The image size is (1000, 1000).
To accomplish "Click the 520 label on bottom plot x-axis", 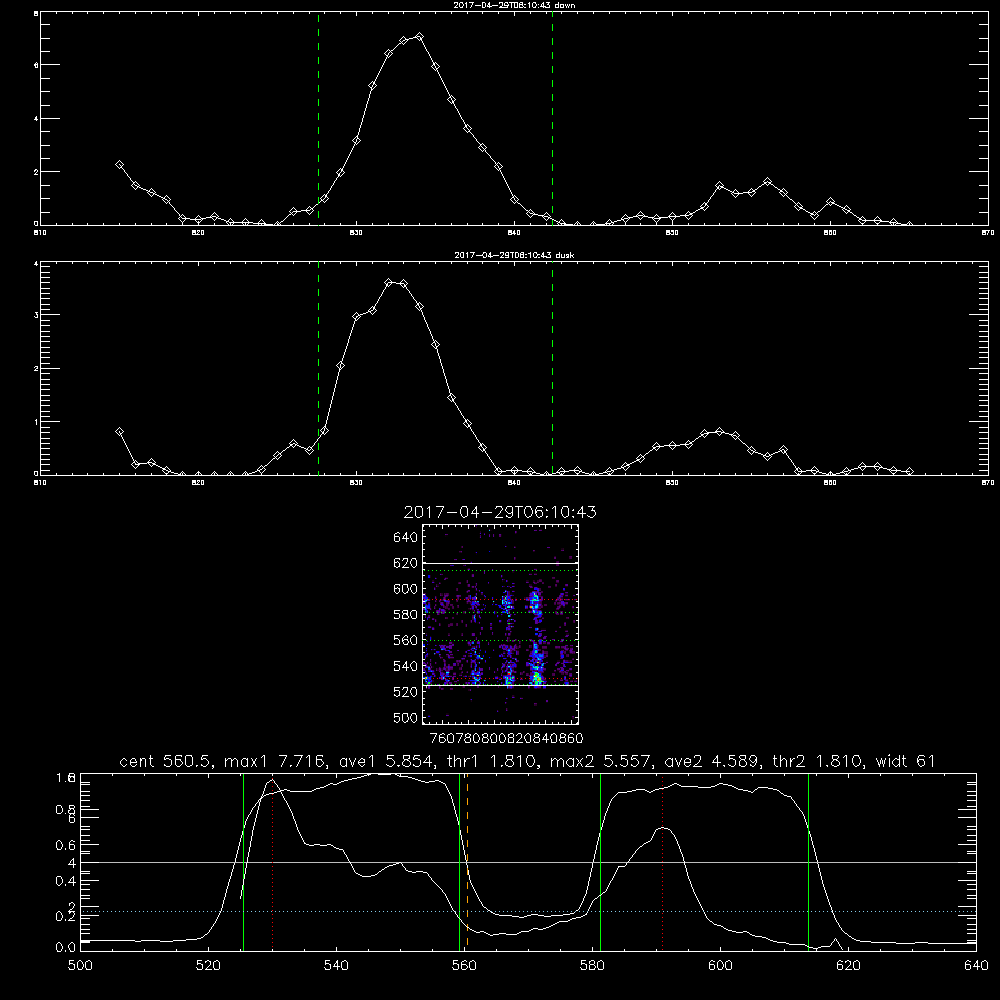I will point(208,966).
